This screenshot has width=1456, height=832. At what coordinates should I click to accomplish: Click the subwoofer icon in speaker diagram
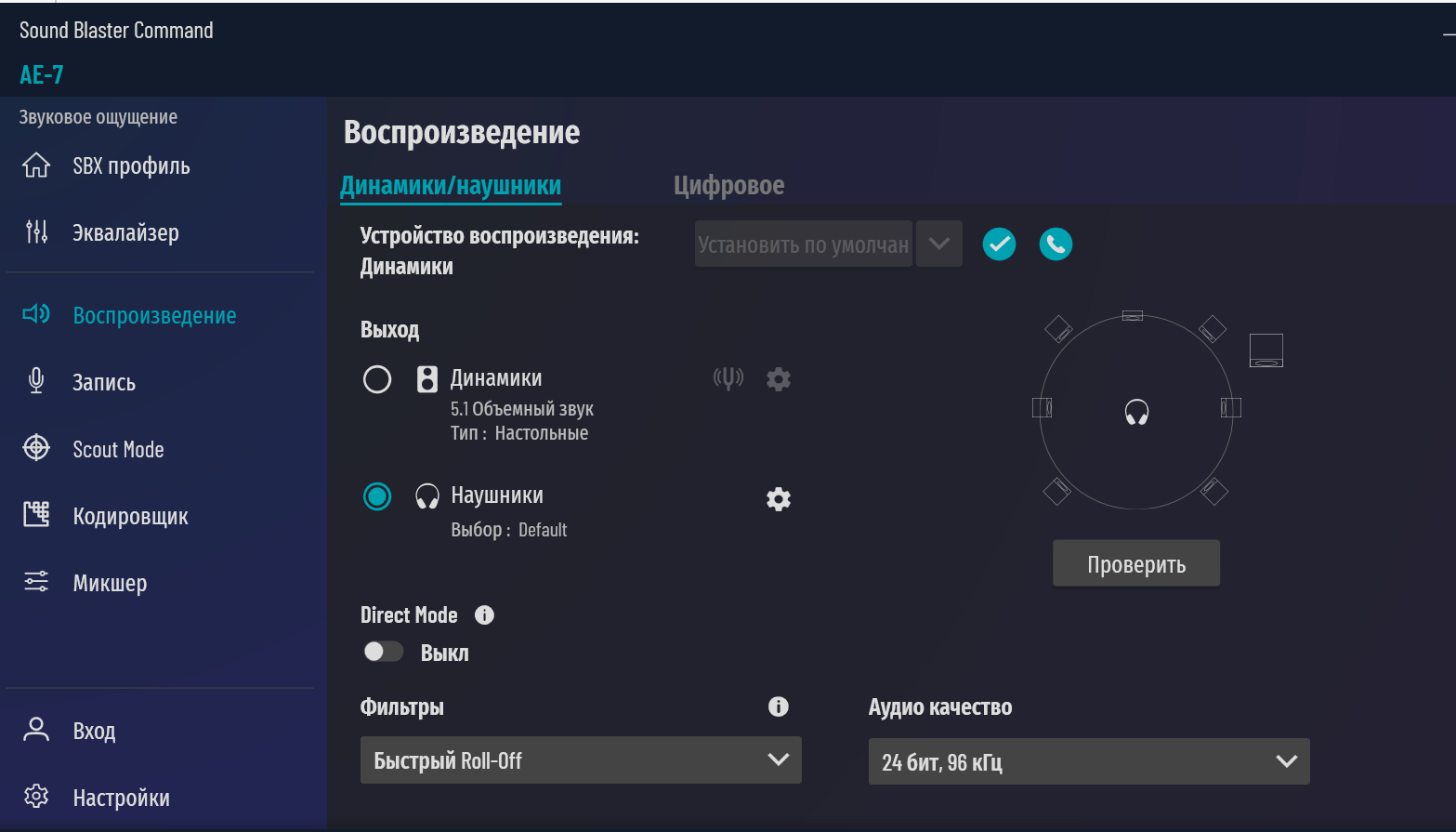(x=1266, y=350)
